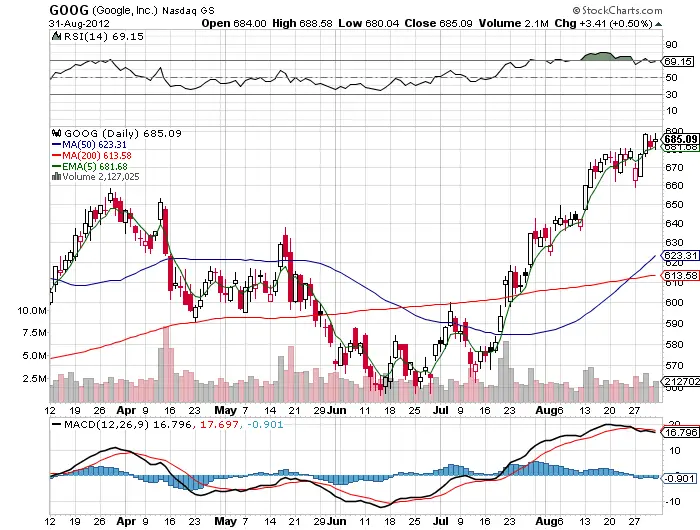
Task: Click the red MA(200) legend line swatch
Action: pos(56,155)
